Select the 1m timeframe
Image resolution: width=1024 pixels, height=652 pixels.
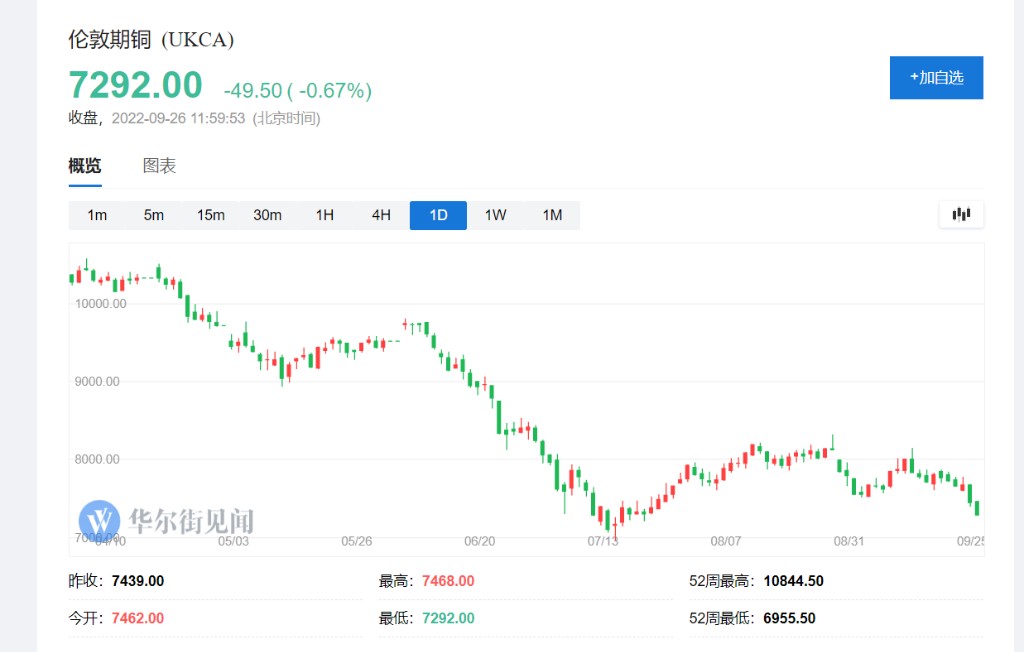coord(97,215)
